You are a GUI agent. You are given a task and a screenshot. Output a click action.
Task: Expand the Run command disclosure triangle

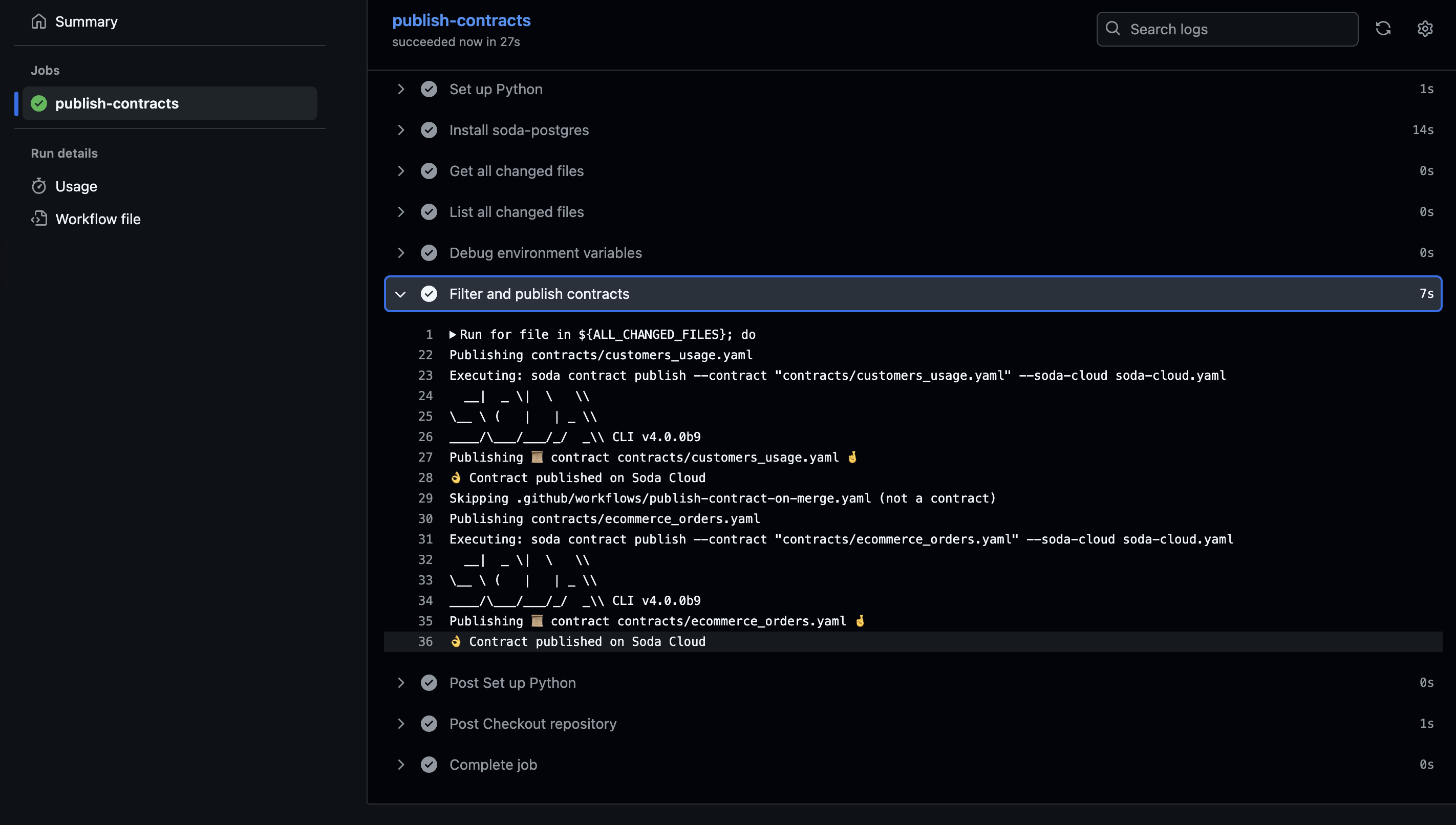tap(453, 335)
